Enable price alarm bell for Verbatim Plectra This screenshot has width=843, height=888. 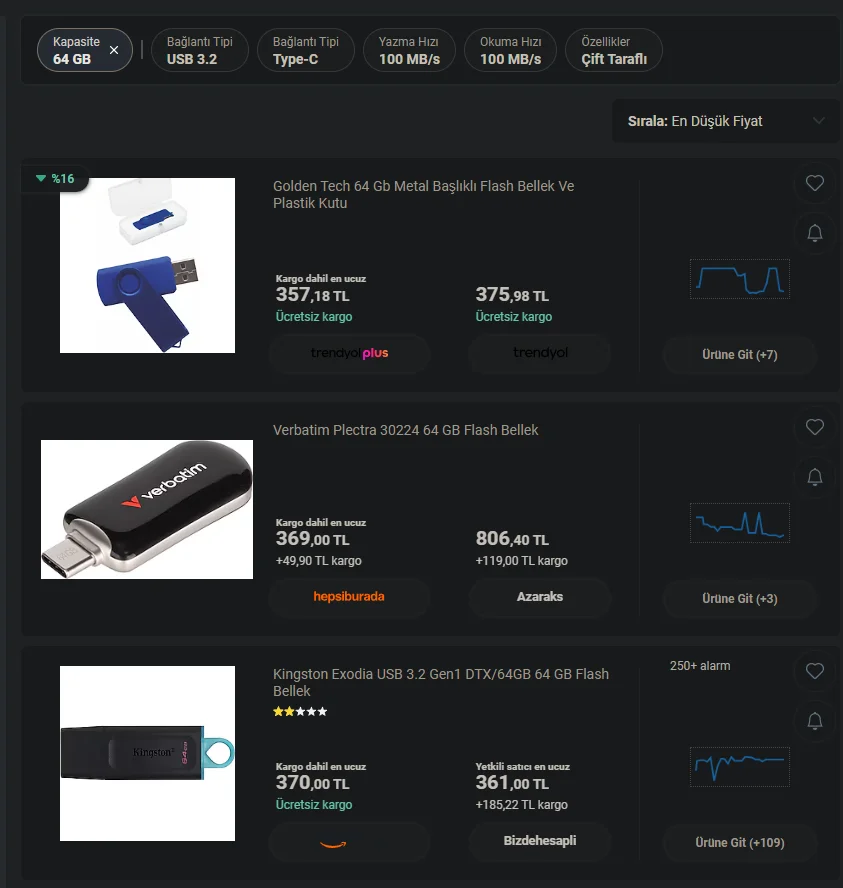[814, 477]
